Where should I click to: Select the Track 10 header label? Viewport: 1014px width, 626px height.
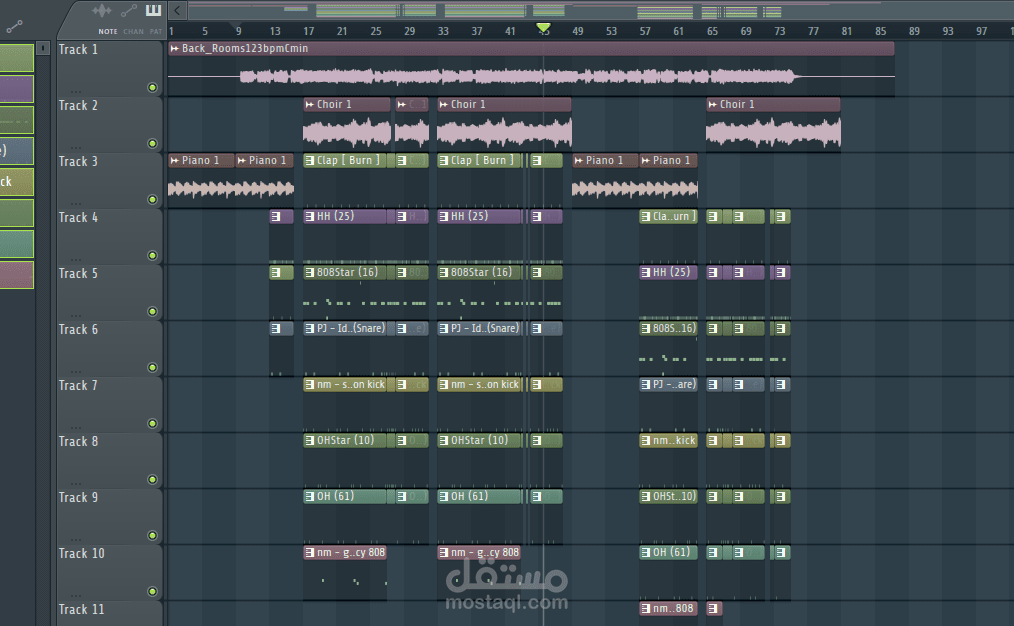(x=81, y=554)
